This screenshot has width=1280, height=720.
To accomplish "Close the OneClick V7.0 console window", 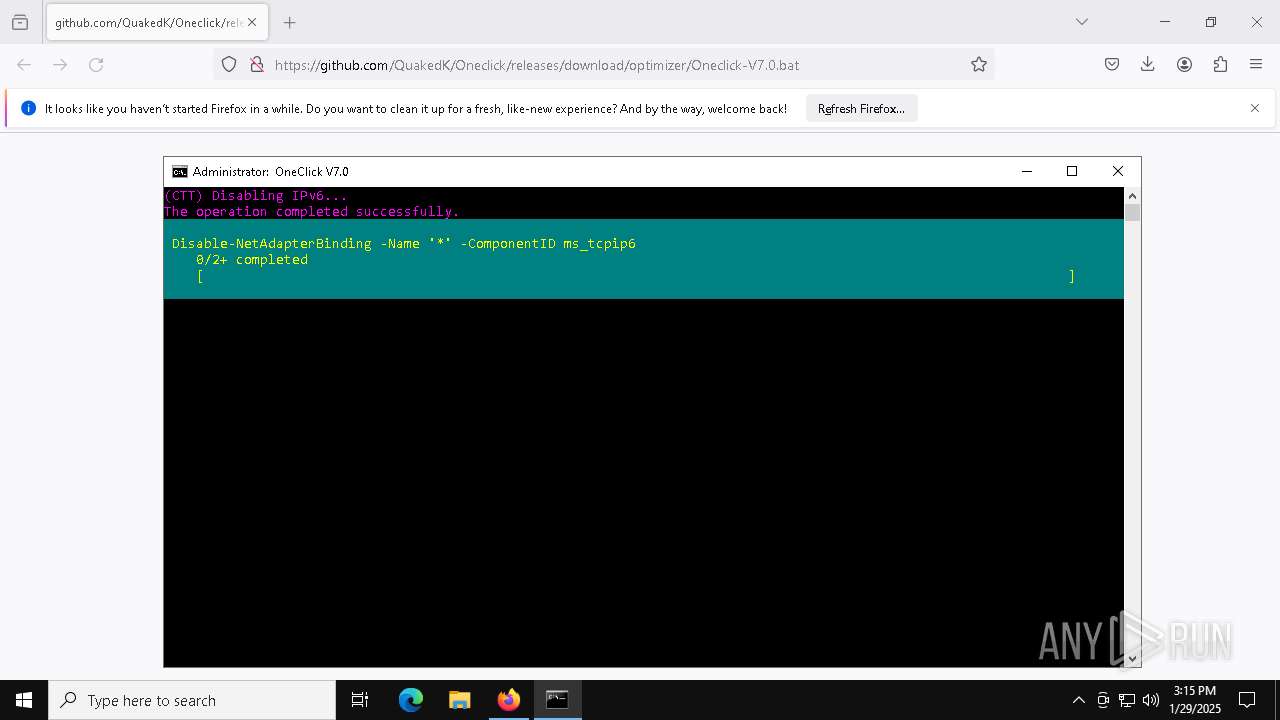I will 1118,172.
